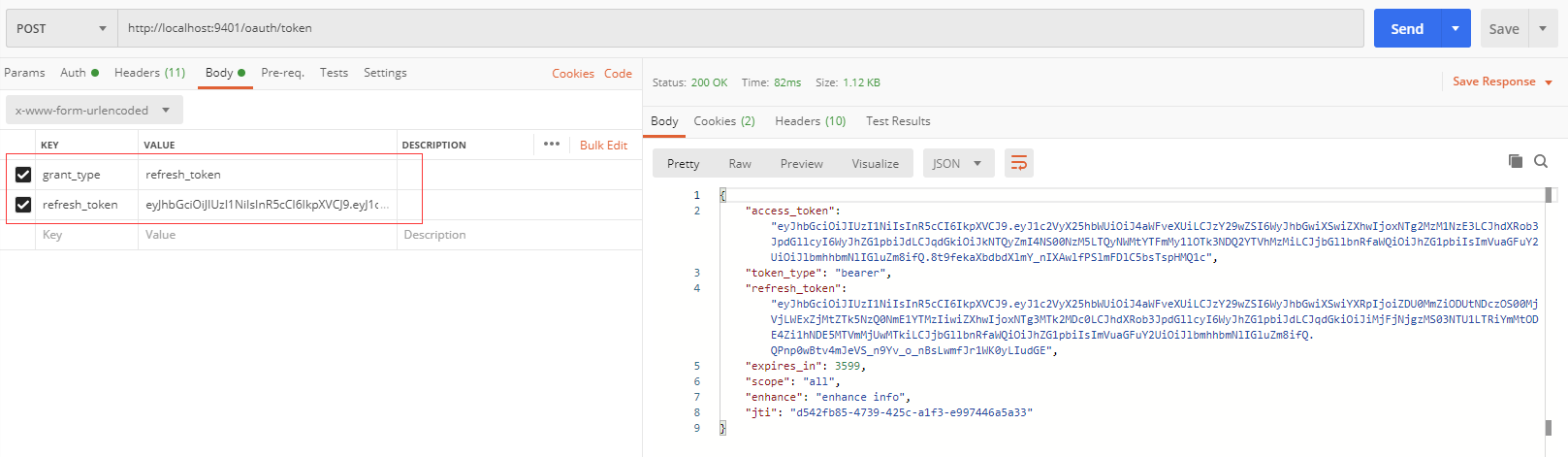1568x457 pixels.
Task: Open the Send button dropdown arrow
Action: (x=1456, y=28)
